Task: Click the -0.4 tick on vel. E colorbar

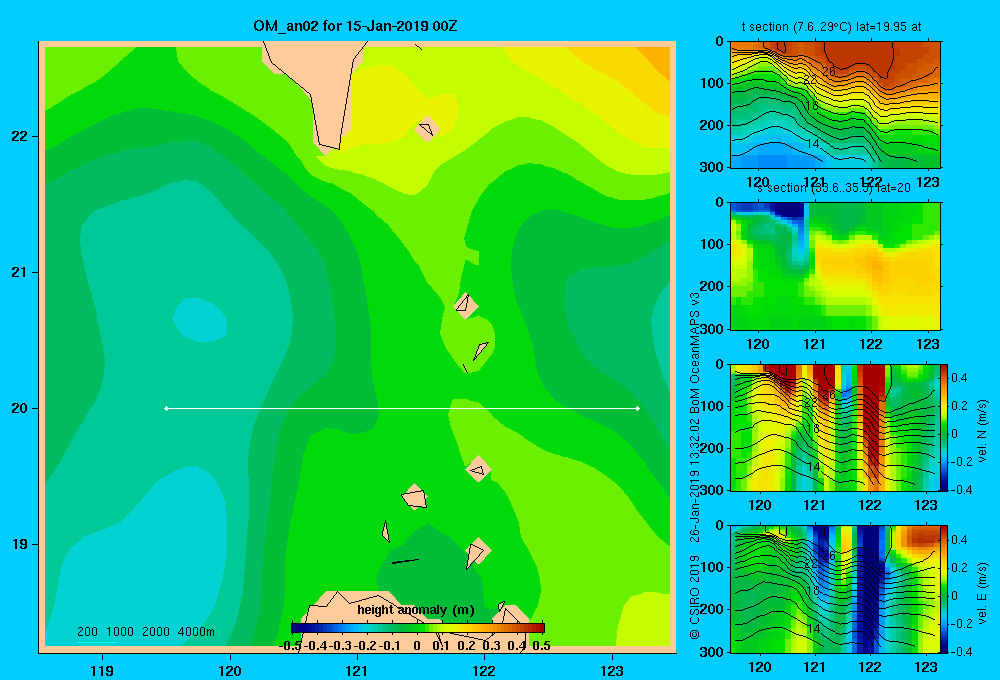Action: click(x=962, y=651)
